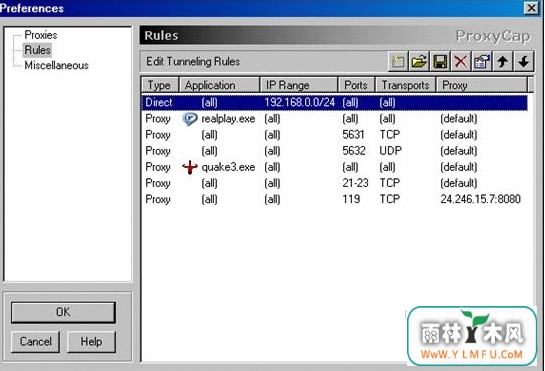Sort by the Transports column header
Viewport: 545px width, 371px height.
406,85
